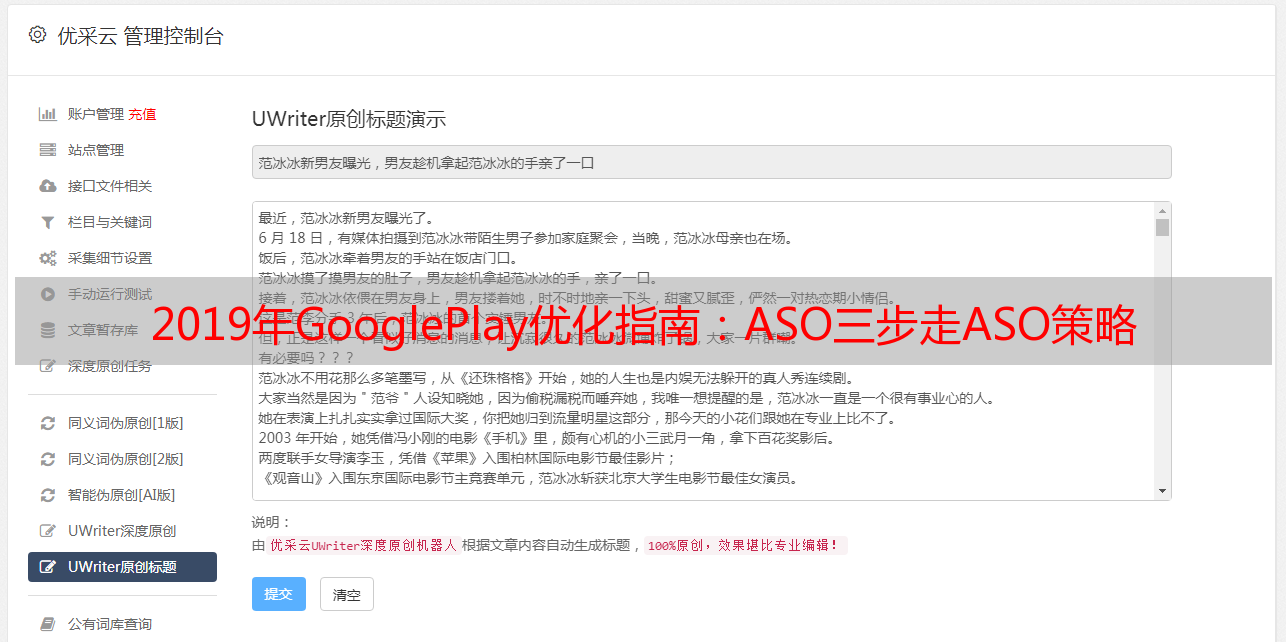Open 账户管理 in the sidebar

click(96, 114)
